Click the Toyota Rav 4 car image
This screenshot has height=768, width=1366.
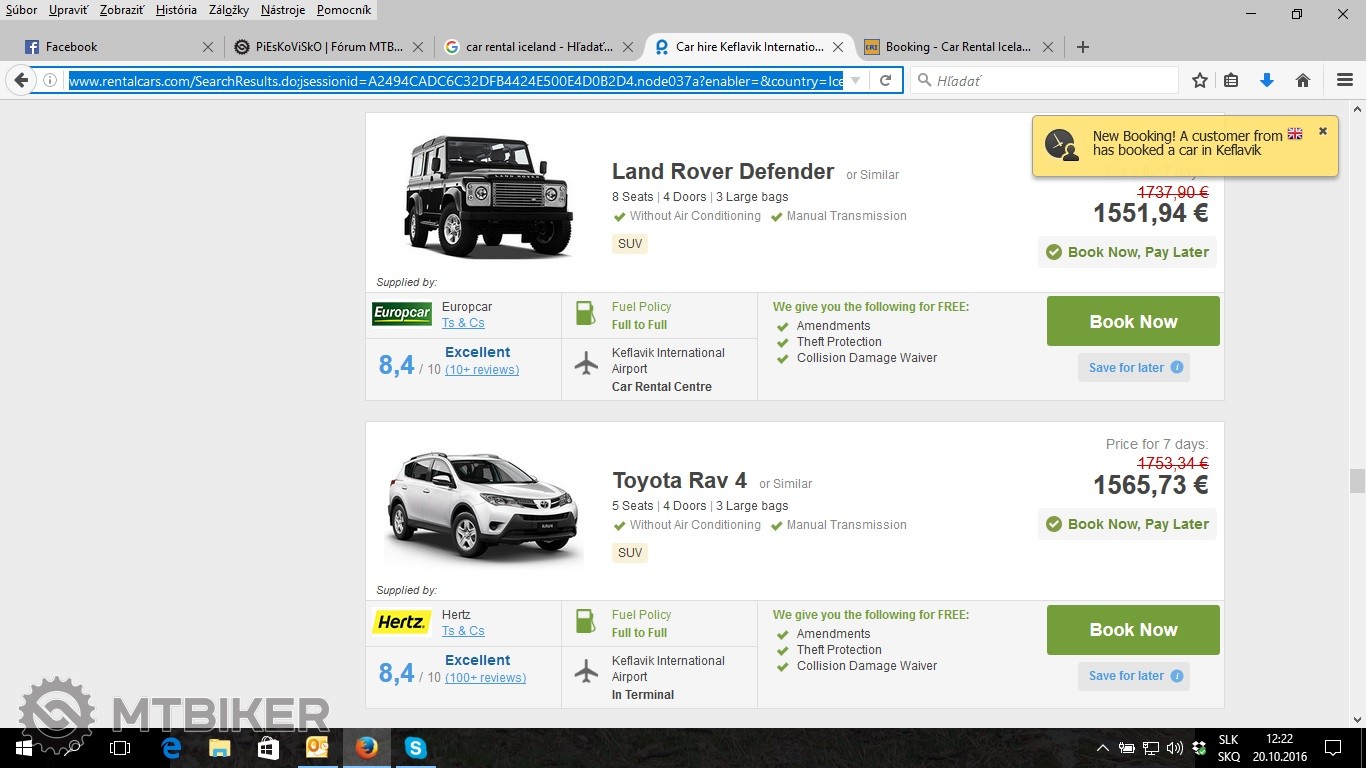(481, 506)
